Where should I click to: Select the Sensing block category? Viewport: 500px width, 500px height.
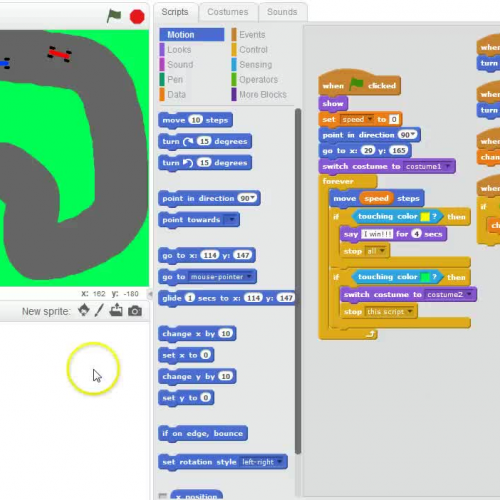[256, 65]
